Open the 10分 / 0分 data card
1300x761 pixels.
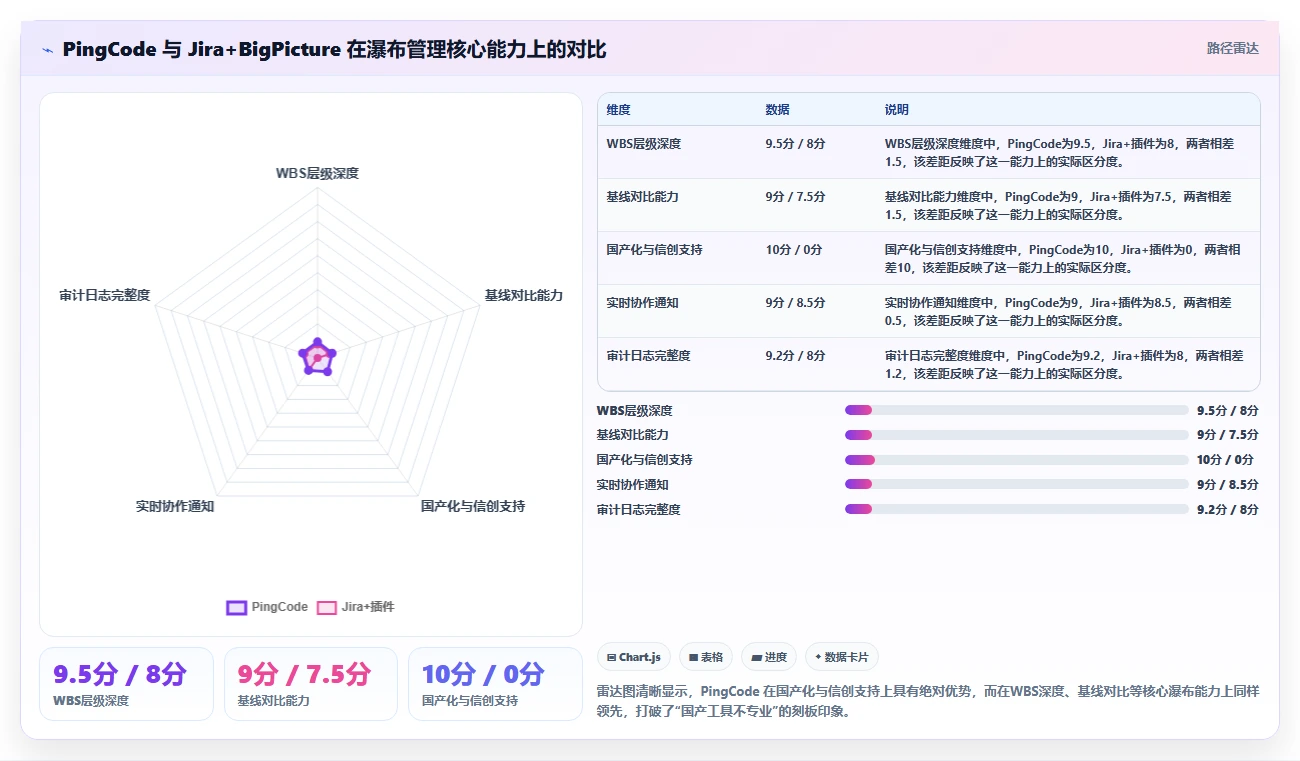[495, 684]
